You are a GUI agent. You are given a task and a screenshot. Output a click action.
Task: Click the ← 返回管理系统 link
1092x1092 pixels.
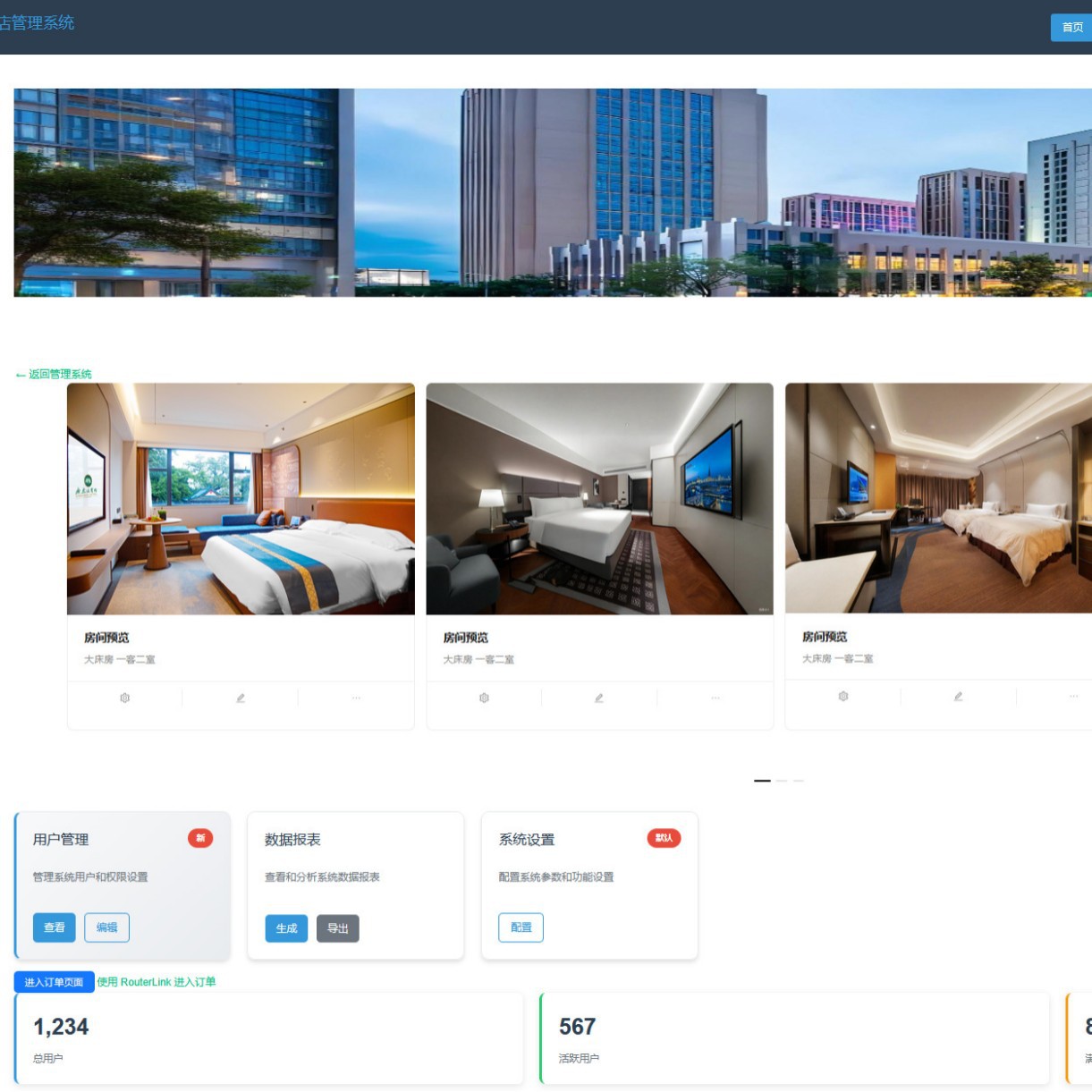pos(55,374)
